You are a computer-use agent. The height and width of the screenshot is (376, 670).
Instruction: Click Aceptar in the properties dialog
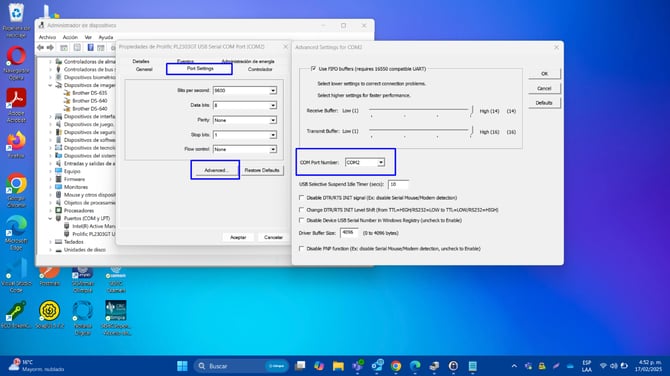coord(238,237)
